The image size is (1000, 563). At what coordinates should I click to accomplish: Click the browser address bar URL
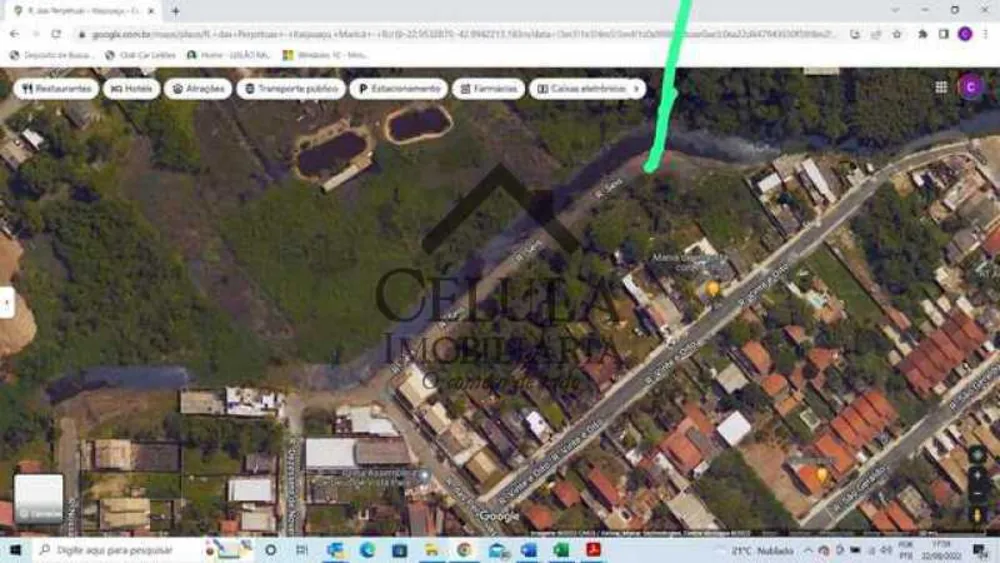[462, 34]
